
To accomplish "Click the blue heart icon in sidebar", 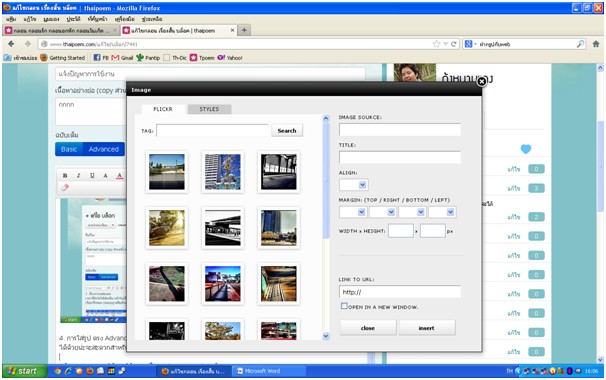I will pyautogui.click(x=526, y=149).
